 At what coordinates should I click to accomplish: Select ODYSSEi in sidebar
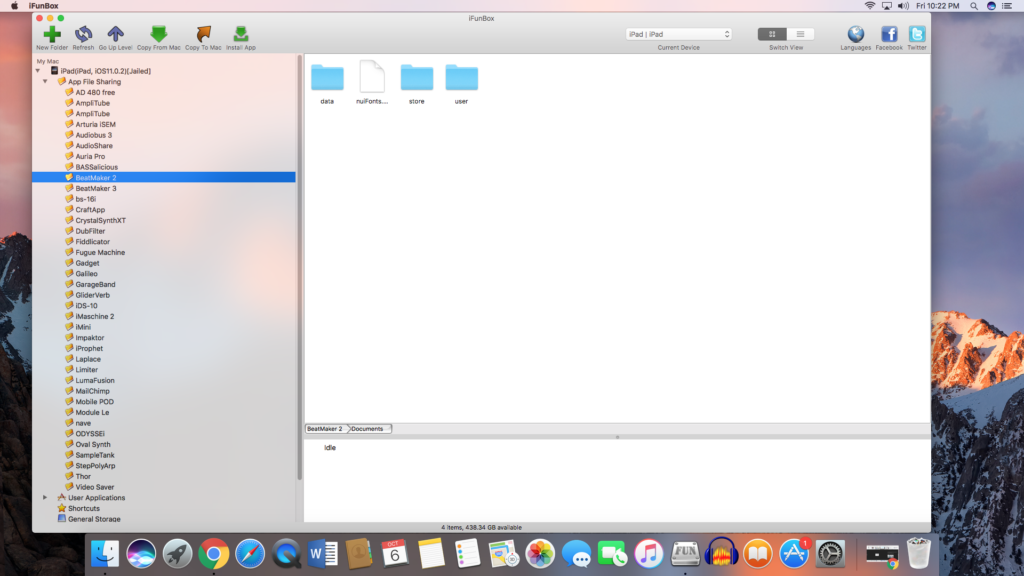89,434
